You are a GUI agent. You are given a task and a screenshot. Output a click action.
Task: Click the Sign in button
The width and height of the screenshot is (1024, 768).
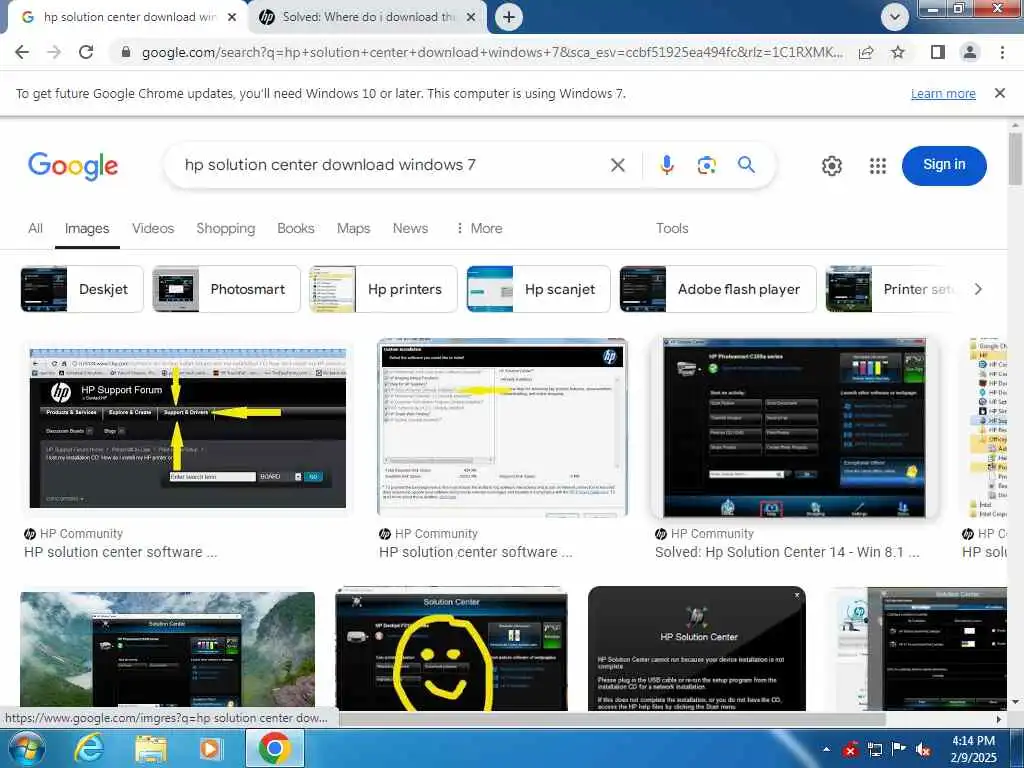click(944, 165)
